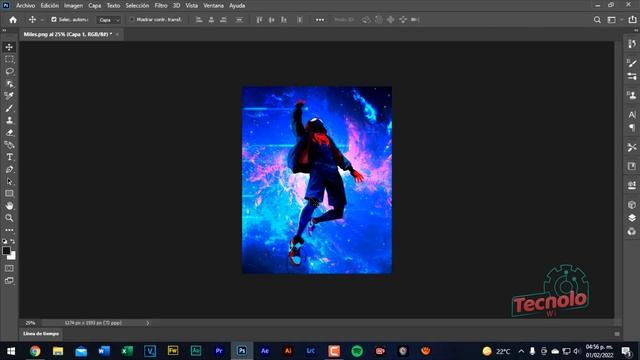Select the Paint Bucket gradient tool
This screenshot has height=360, width=640.
coord(9,145)
